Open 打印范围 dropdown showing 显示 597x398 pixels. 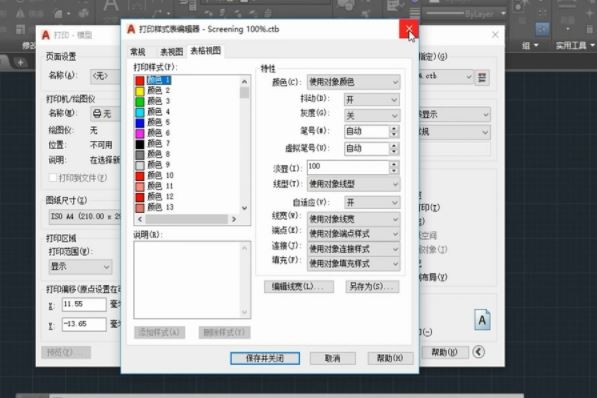[x=80, y=267]
